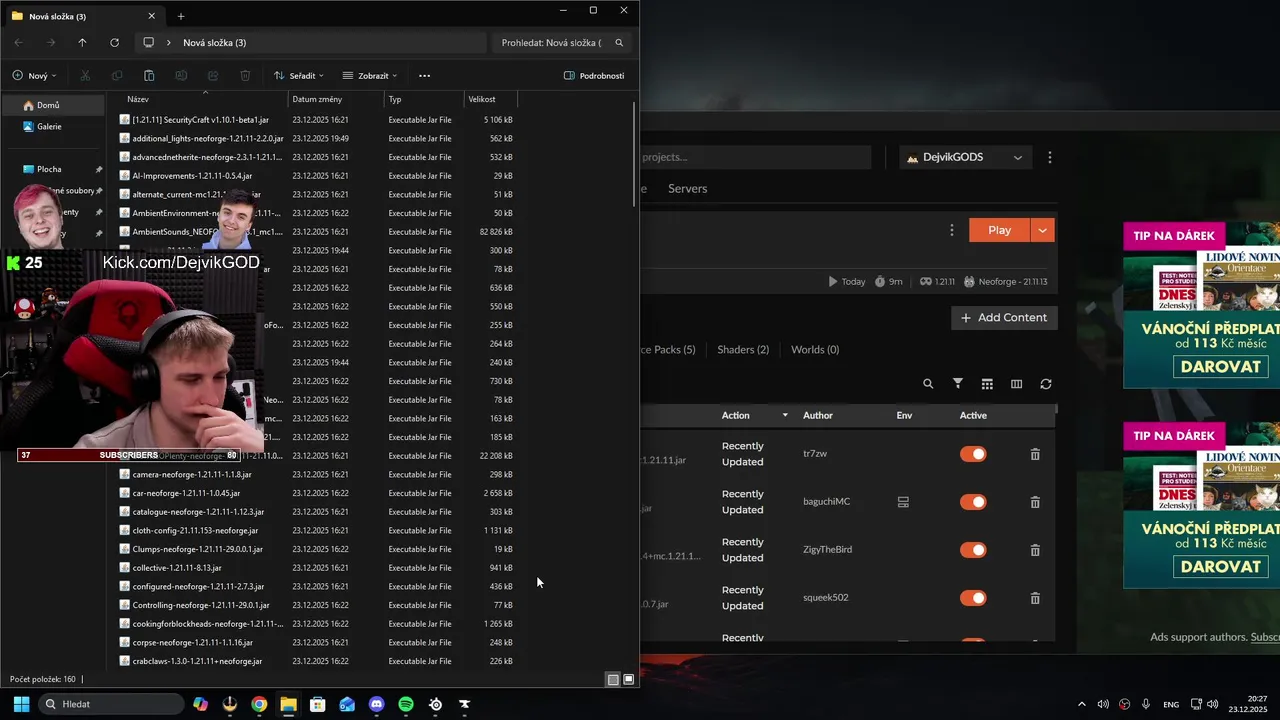
Task: Sort by Velikost column header
Action: coord(490,99)
